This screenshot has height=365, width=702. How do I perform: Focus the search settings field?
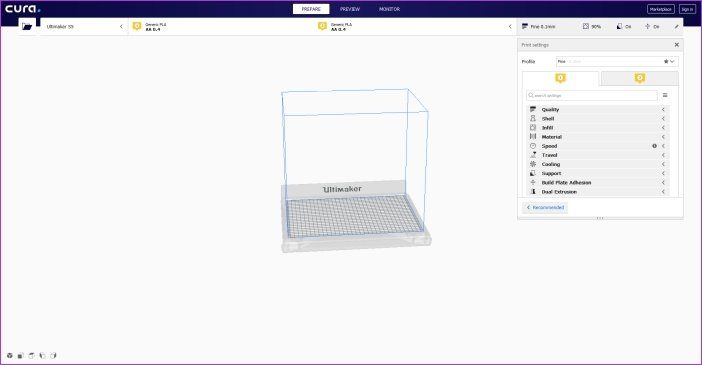pyautogui.click(x=592, y=95)
